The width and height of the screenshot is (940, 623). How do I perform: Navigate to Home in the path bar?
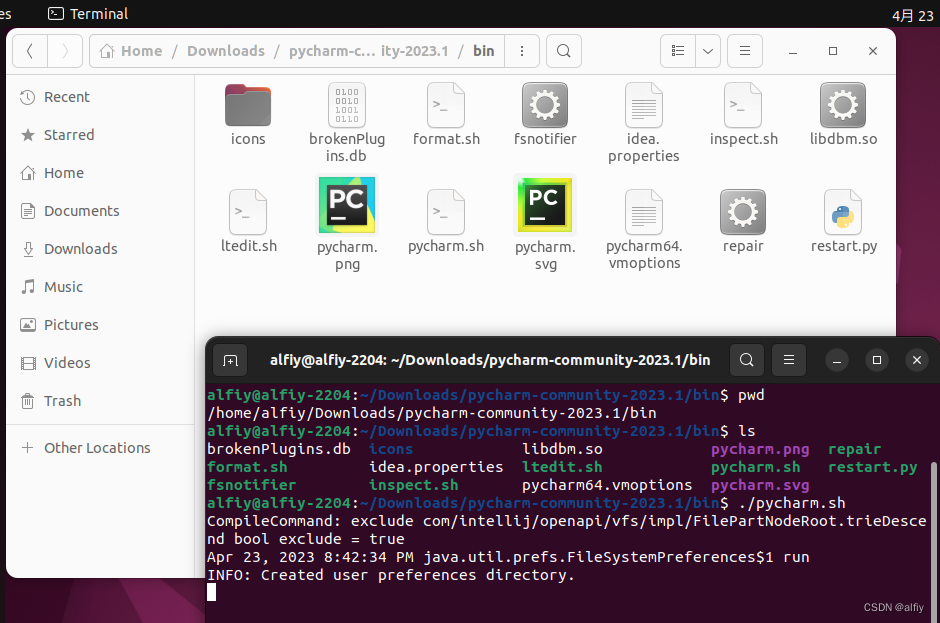tap(131, 51)
